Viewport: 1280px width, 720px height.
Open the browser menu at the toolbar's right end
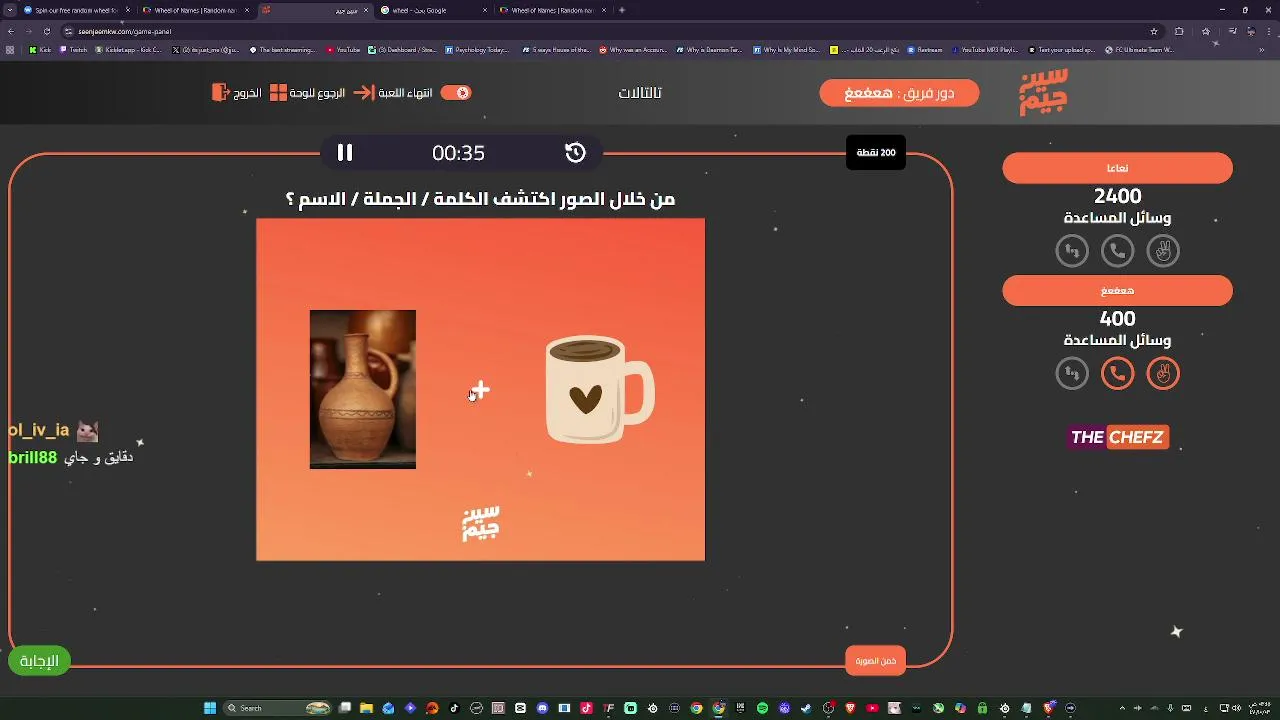(1267, 31)
